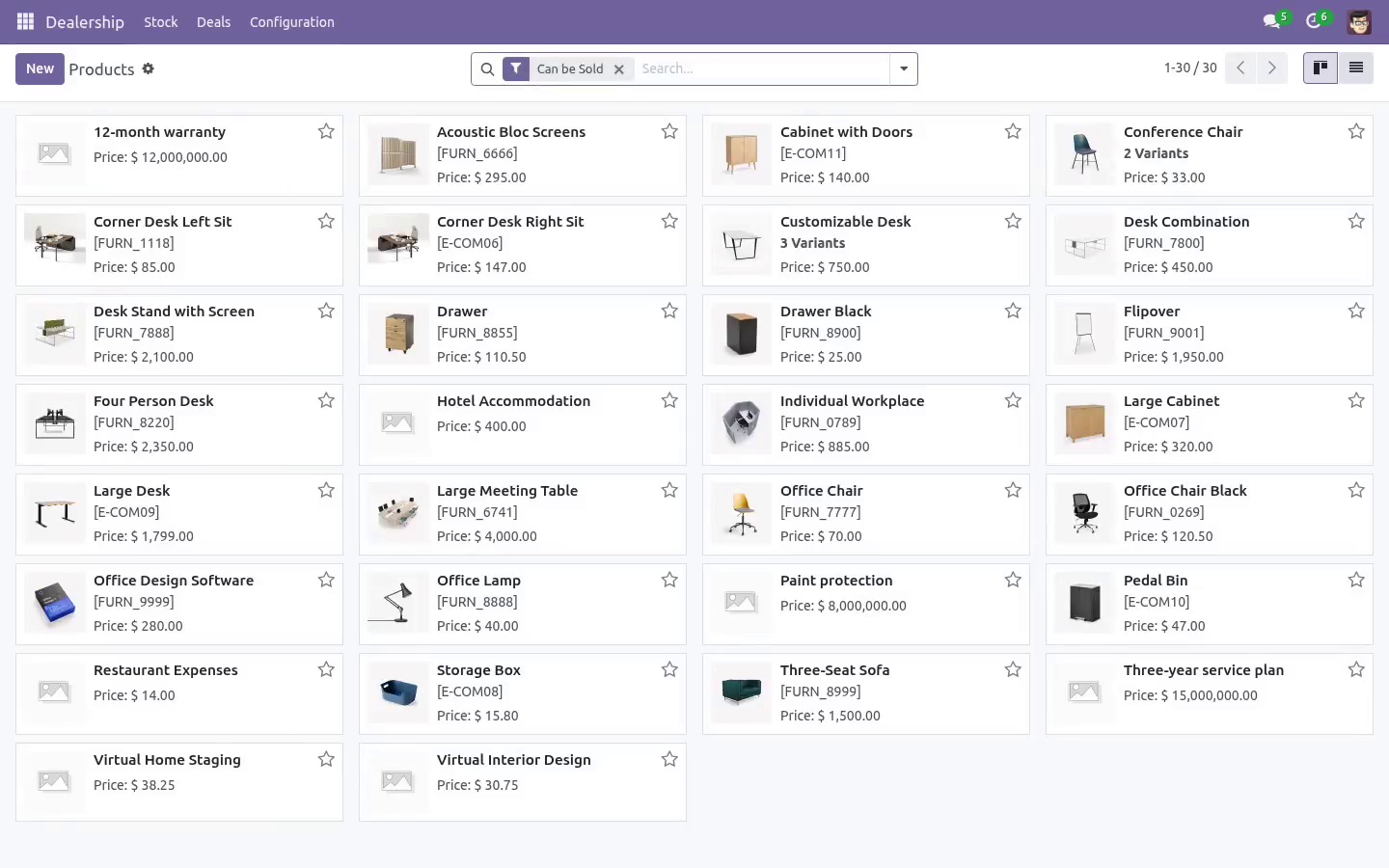Favorite the Office Lamp product
The height and width of the screenshot is (868, 1389).
pyautogui.click(x=669, y=580)
